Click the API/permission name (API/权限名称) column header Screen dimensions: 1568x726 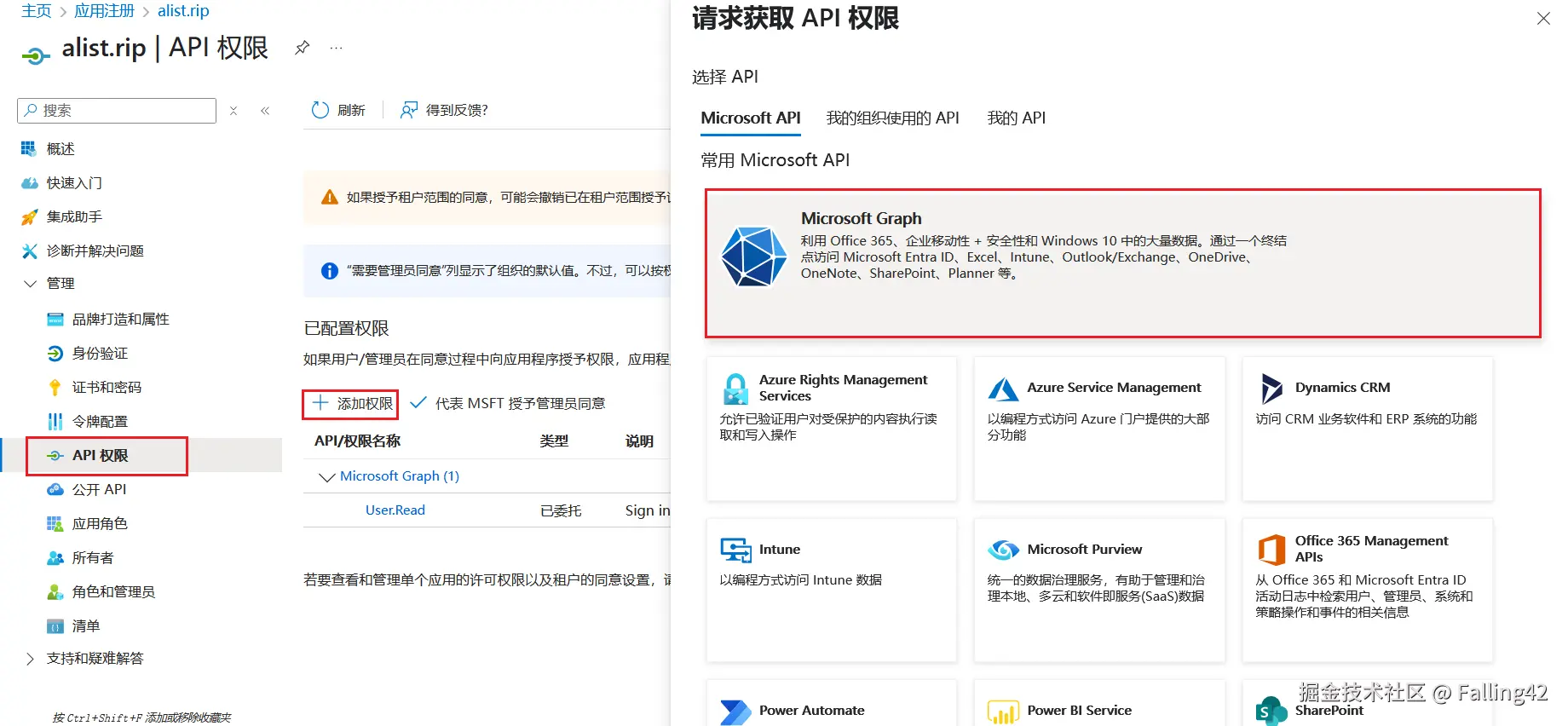pyautogui.click(x=358, y=441)
